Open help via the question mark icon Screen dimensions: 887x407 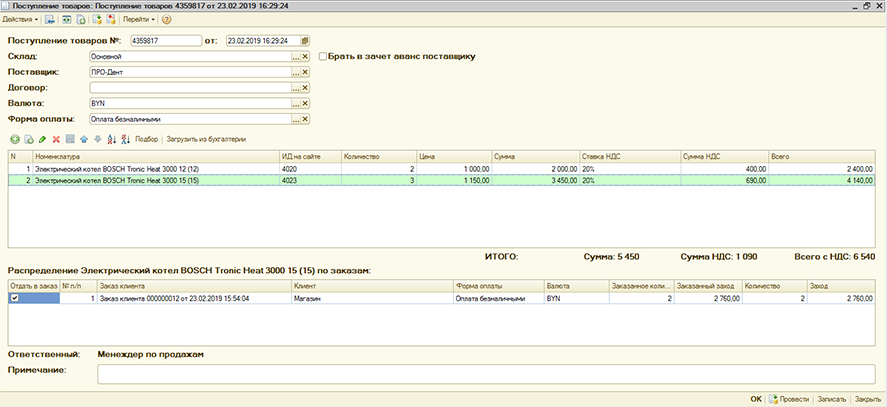[x=166, y=19]
